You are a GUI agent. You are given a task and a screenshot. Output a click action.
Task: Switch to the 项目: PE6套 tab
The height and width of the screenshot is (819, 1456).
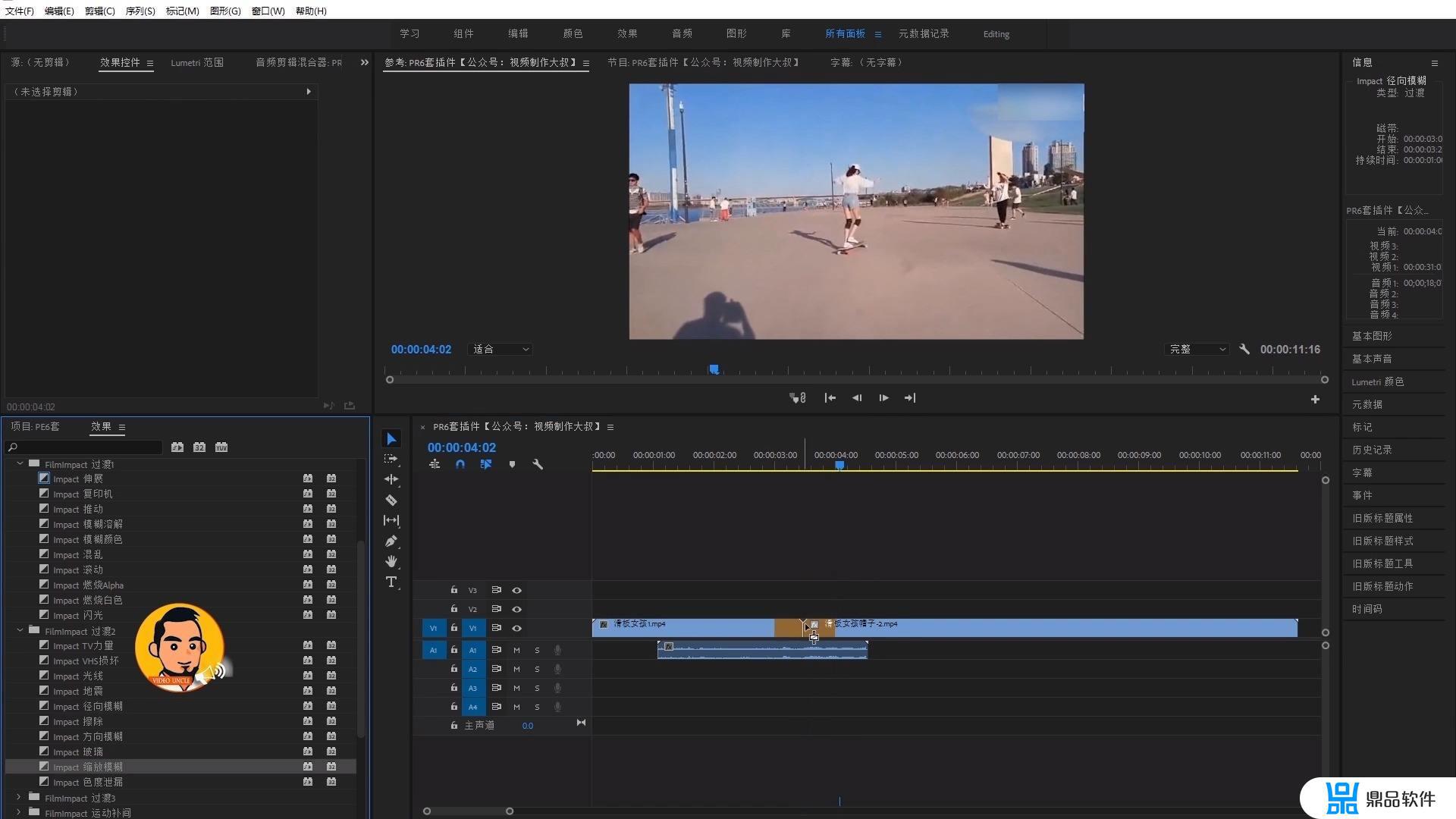[35, 427]
